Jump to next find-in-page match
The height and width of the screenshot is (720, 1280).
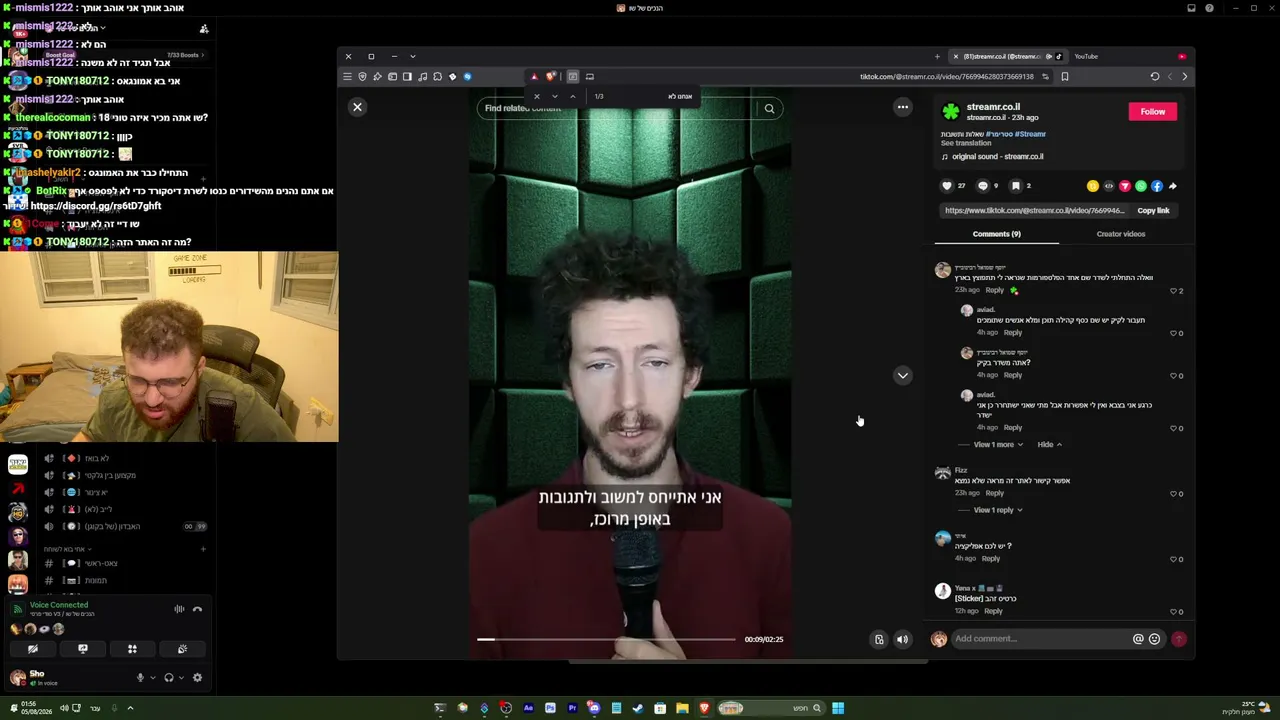[555, 97]
